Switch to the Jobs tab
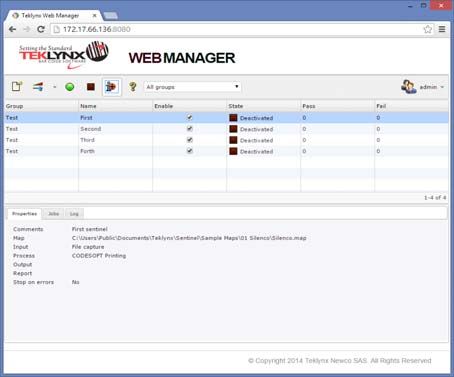This screenshot has width=454, height=377. click(x=53, y=214)
